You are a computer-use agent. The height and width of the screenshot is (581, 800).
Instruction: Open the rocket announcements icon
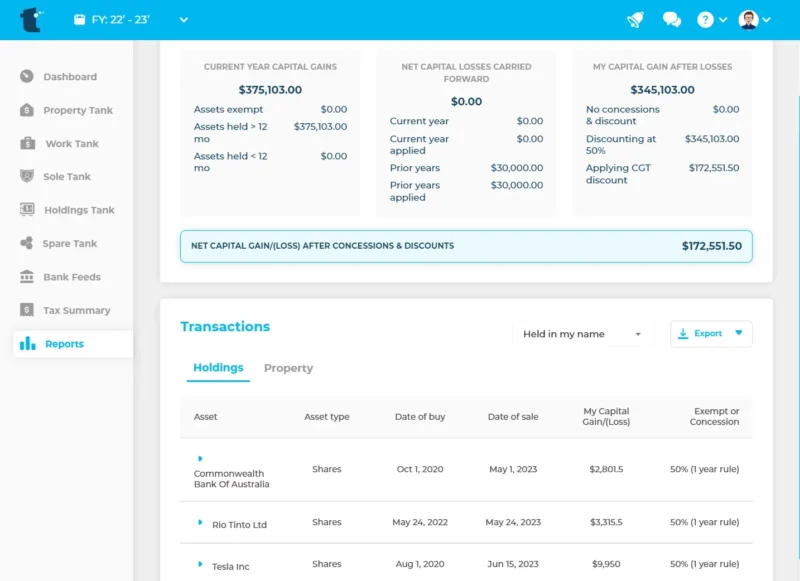coord(635,20)
